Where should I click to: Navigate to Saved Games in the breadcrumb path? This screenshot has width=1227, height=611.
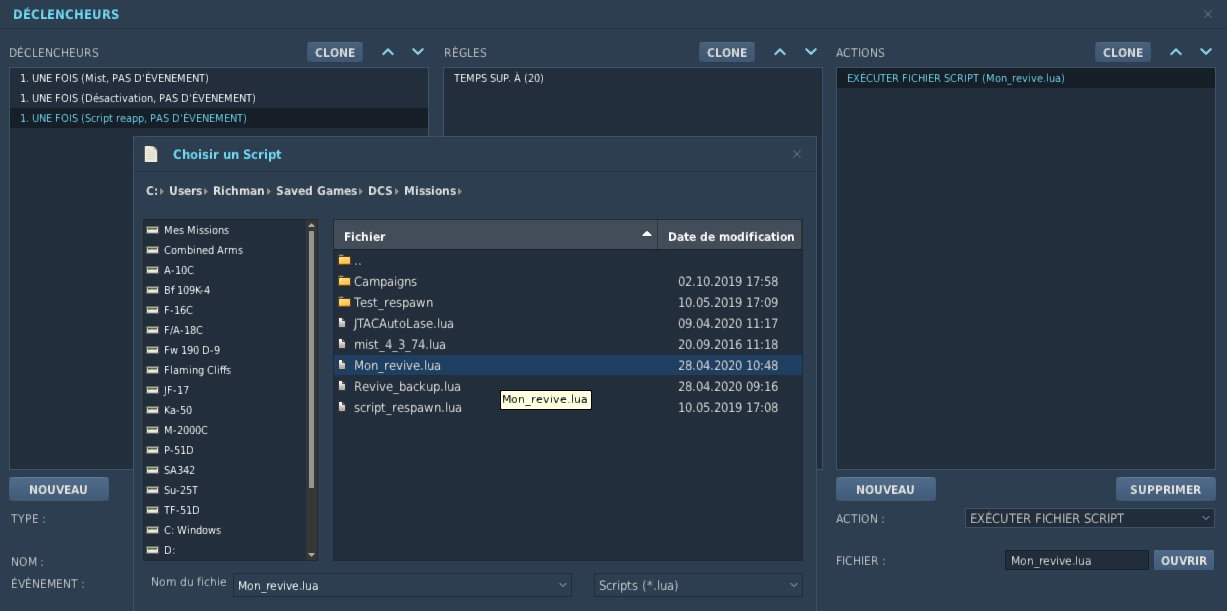coord(314,191)
